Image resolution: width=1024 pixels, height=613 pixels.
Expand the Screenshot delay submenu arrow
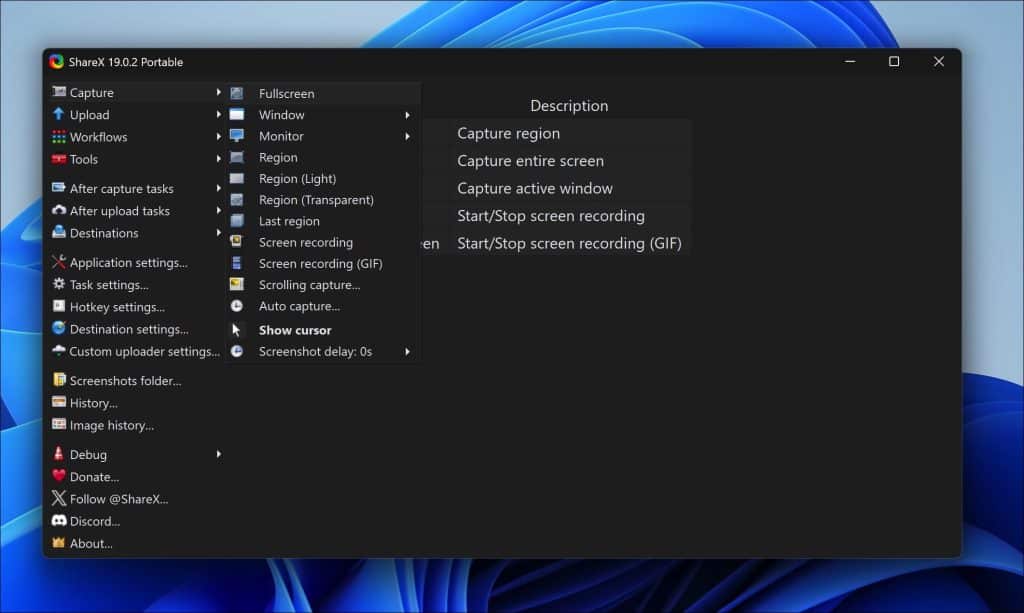click(407, 352)
